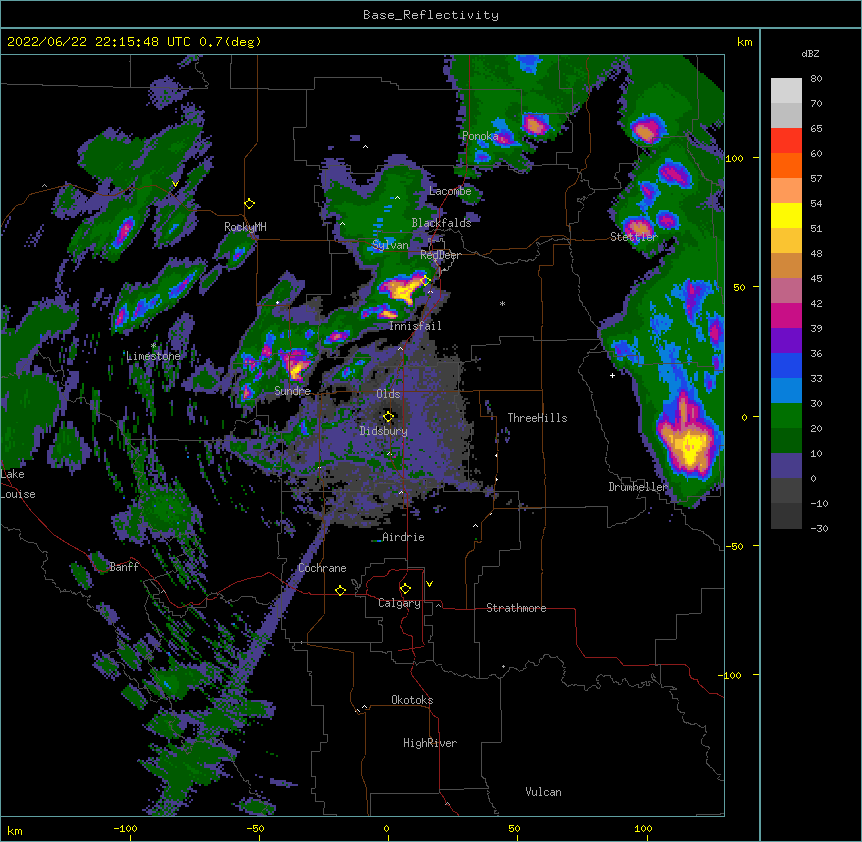Select the Calgary label
862x842 pixels.
coord(399,603)
